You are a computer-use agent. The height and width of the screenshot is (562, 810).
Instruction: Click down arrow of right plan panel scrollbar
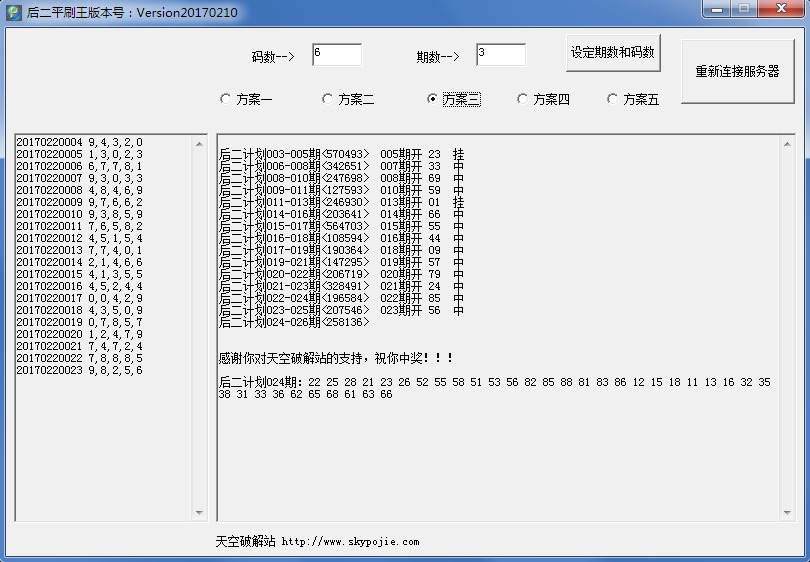(x=788, y=513)
